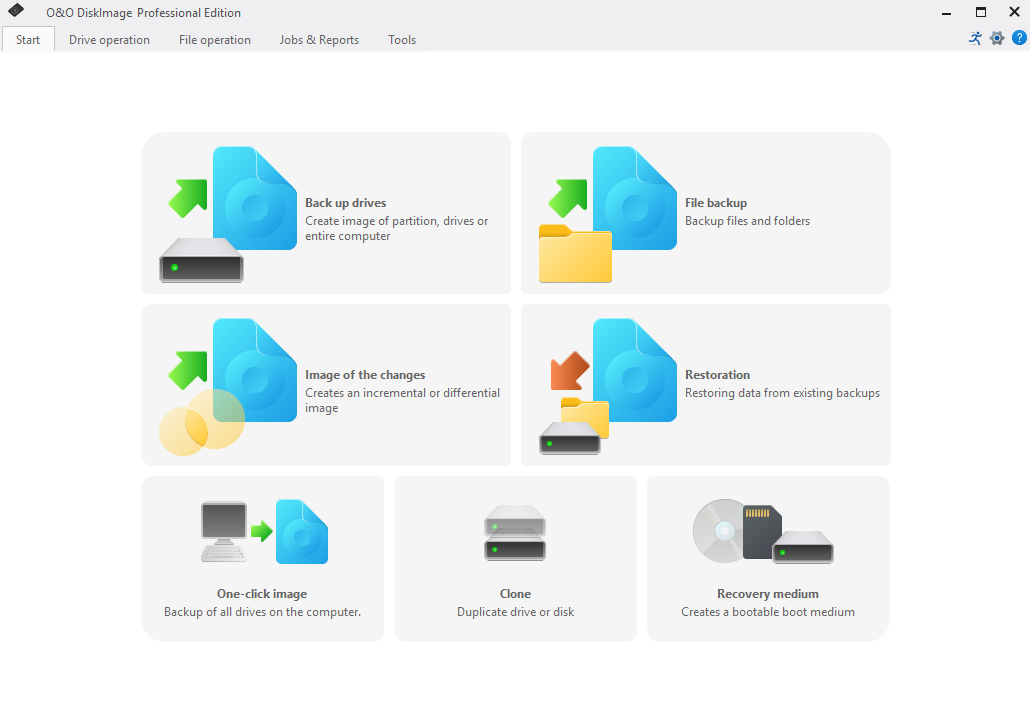Viewport: 1030px width, 722px height.
Task: Switch to the File operation tab
Action: pyautogui.click(x=215, y=39)
